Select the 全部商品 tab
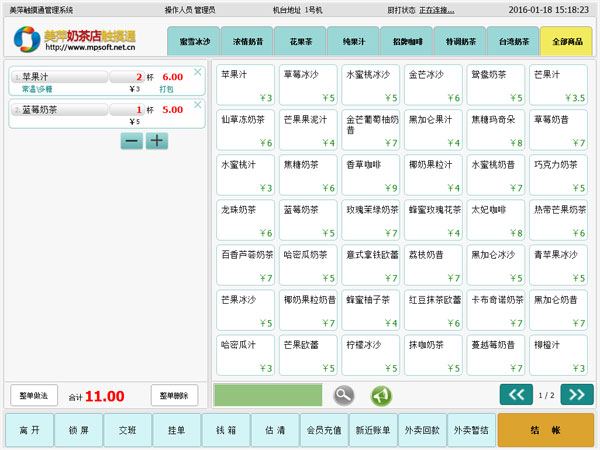The width and height of the screenshot is (600, 450). click(566, 42)
